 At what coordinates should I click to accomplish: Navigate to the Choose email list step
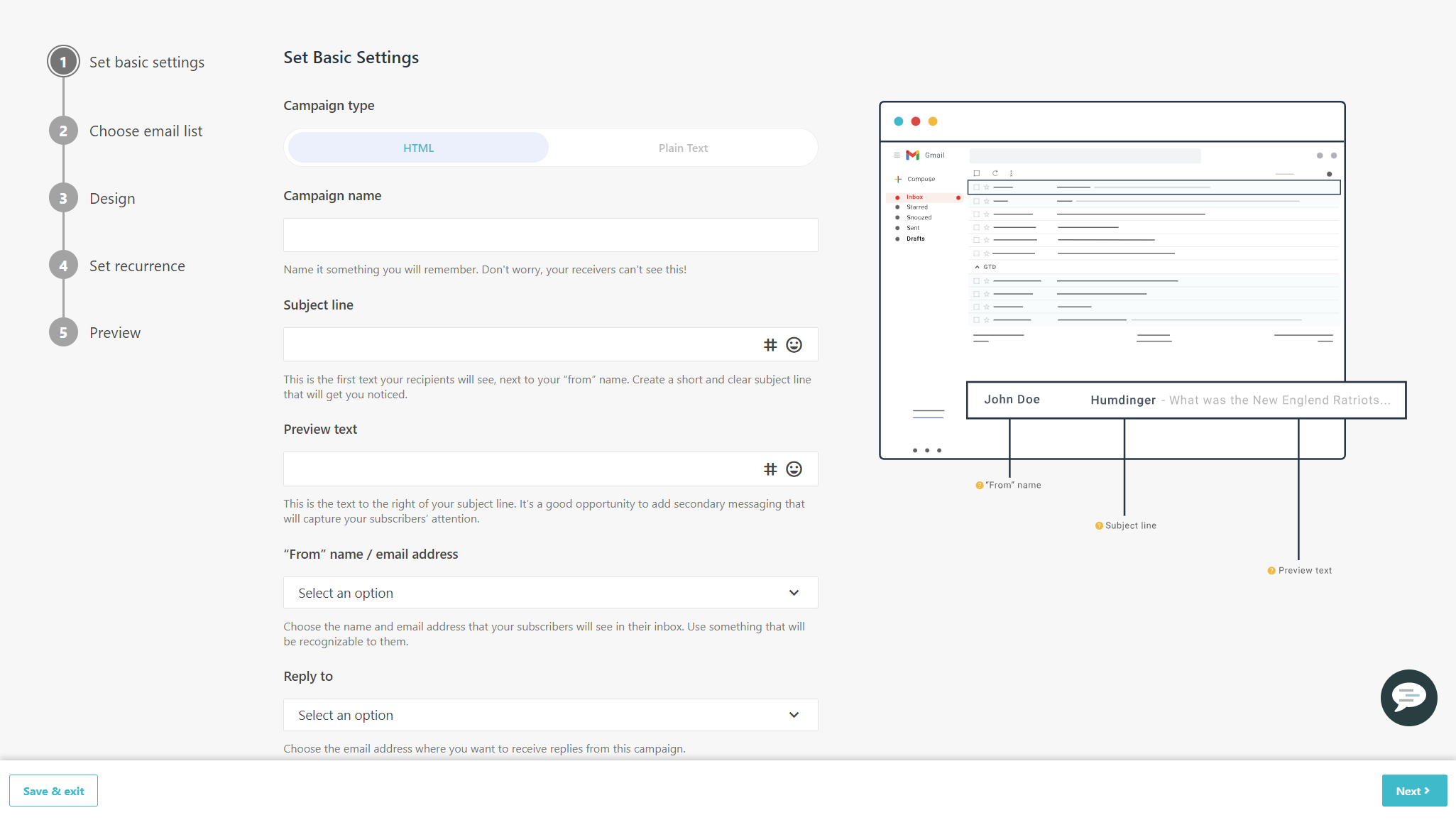point(63,130)
